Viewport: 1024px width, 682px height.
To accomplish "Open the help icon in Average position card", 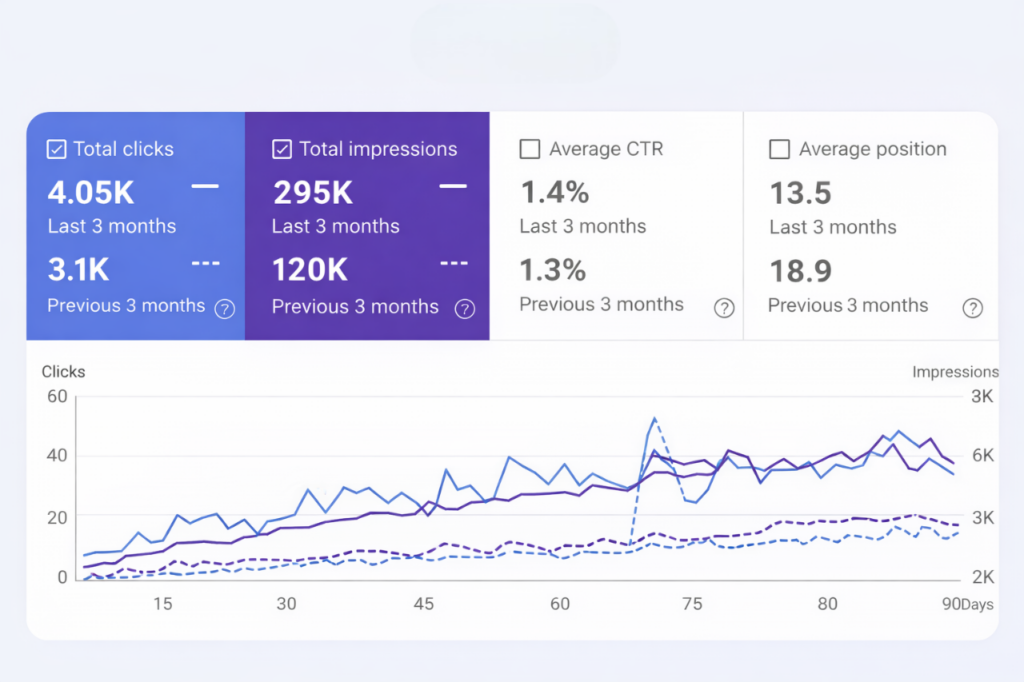I will pos(972,308).
